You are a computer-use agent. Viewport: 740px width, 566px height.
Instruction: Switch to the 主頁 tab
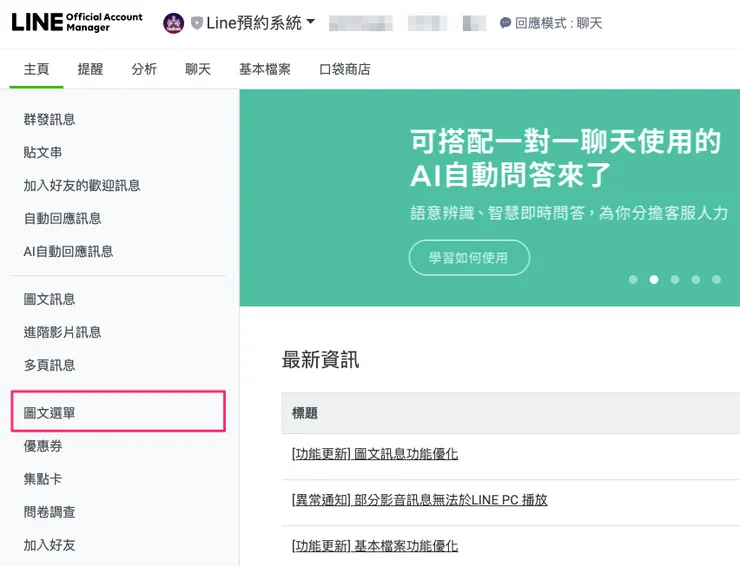[x=36, y=69]
